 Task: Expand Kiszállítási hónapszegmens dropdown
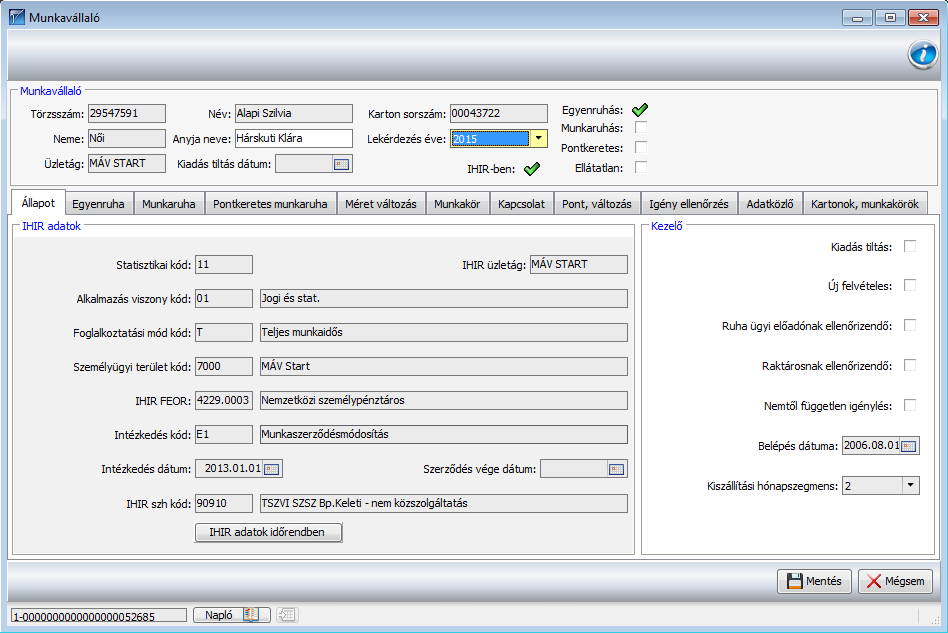(911, 485)
